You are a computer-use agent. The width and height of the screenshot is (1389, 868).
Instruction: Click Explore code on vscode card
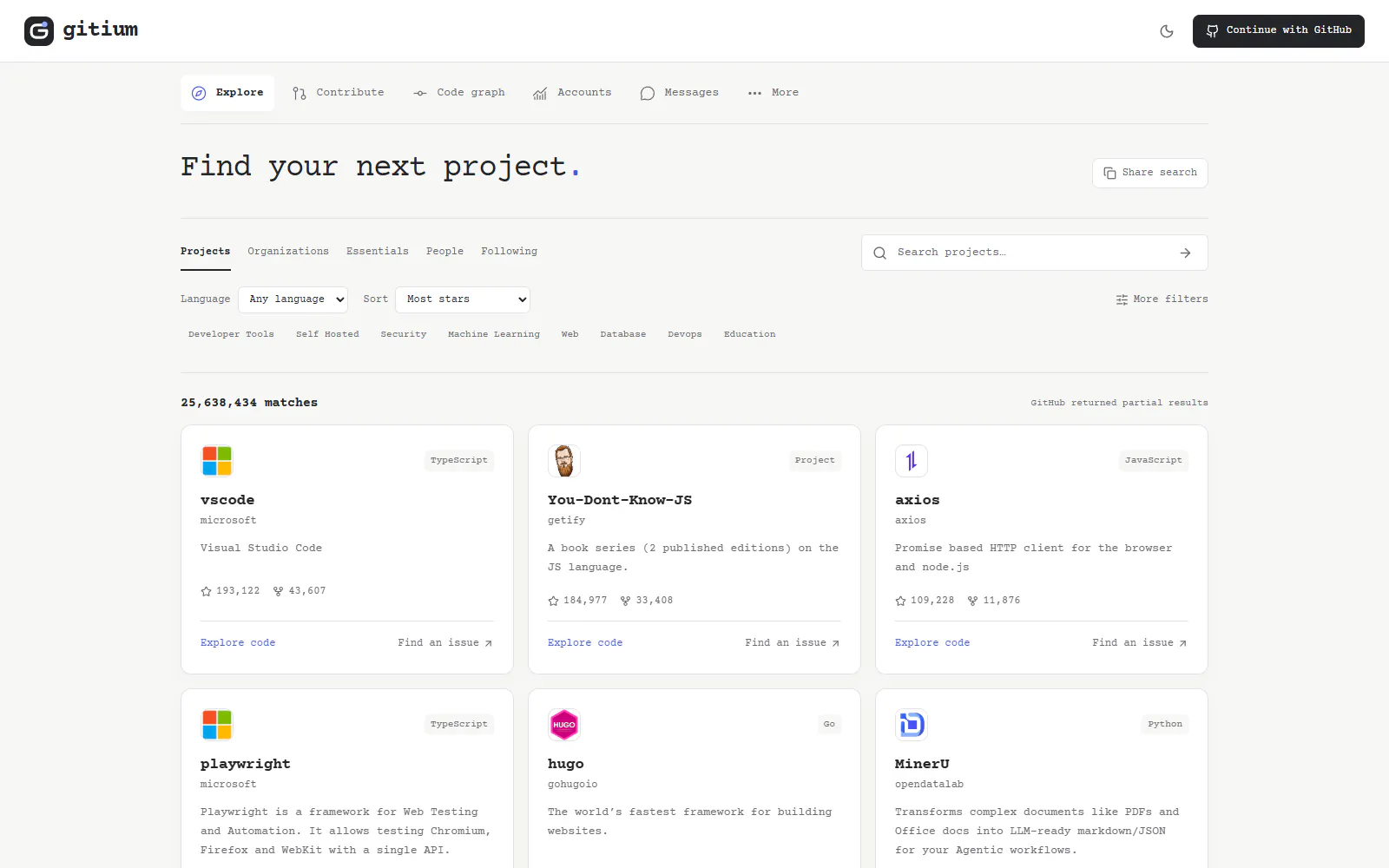[238, 643]
